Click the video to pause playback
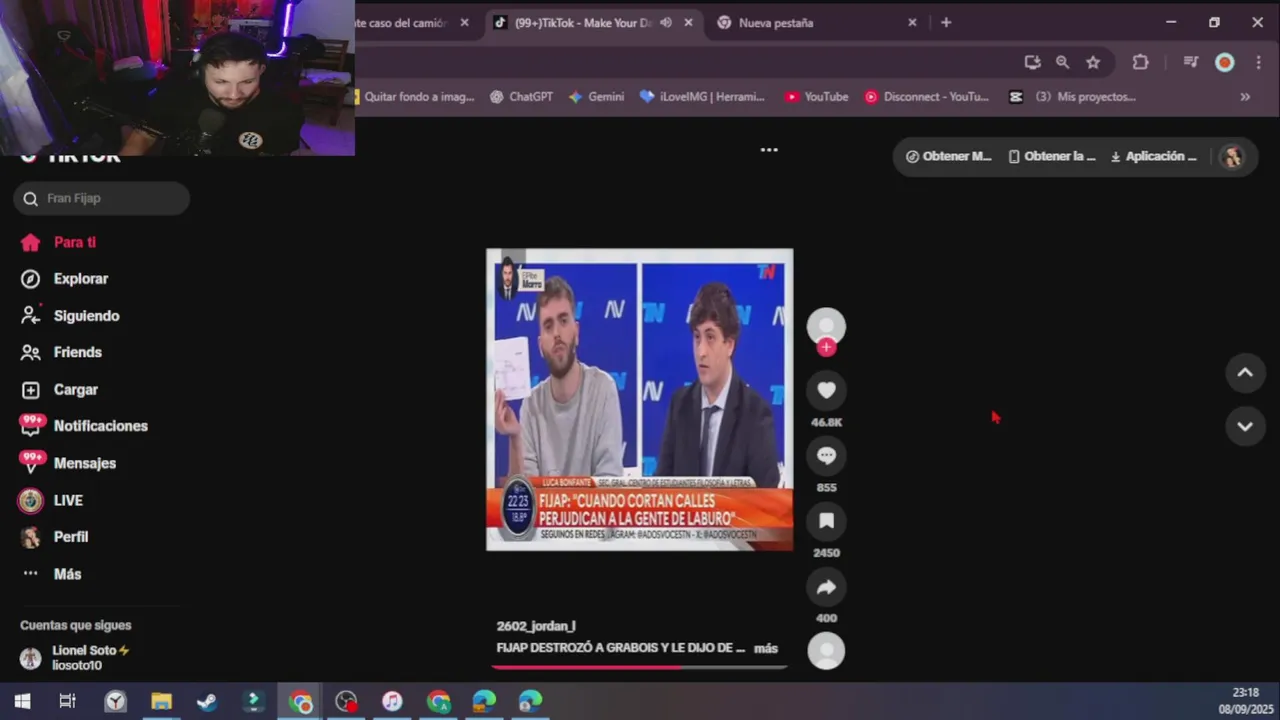Image resolution: width=1280 pixels, height=720 pixels. [640, 400]
